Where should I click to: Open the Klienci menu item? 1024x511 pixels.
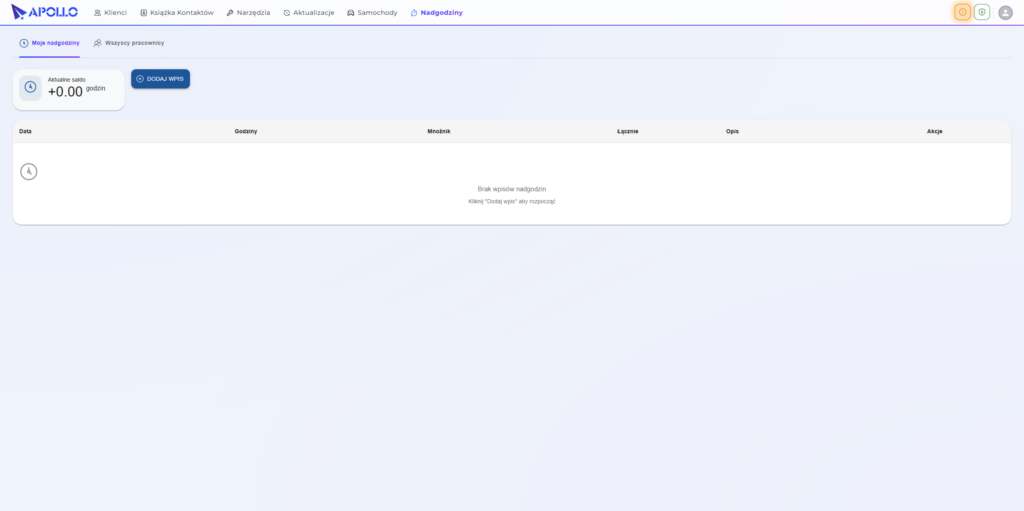click(110, 12)
